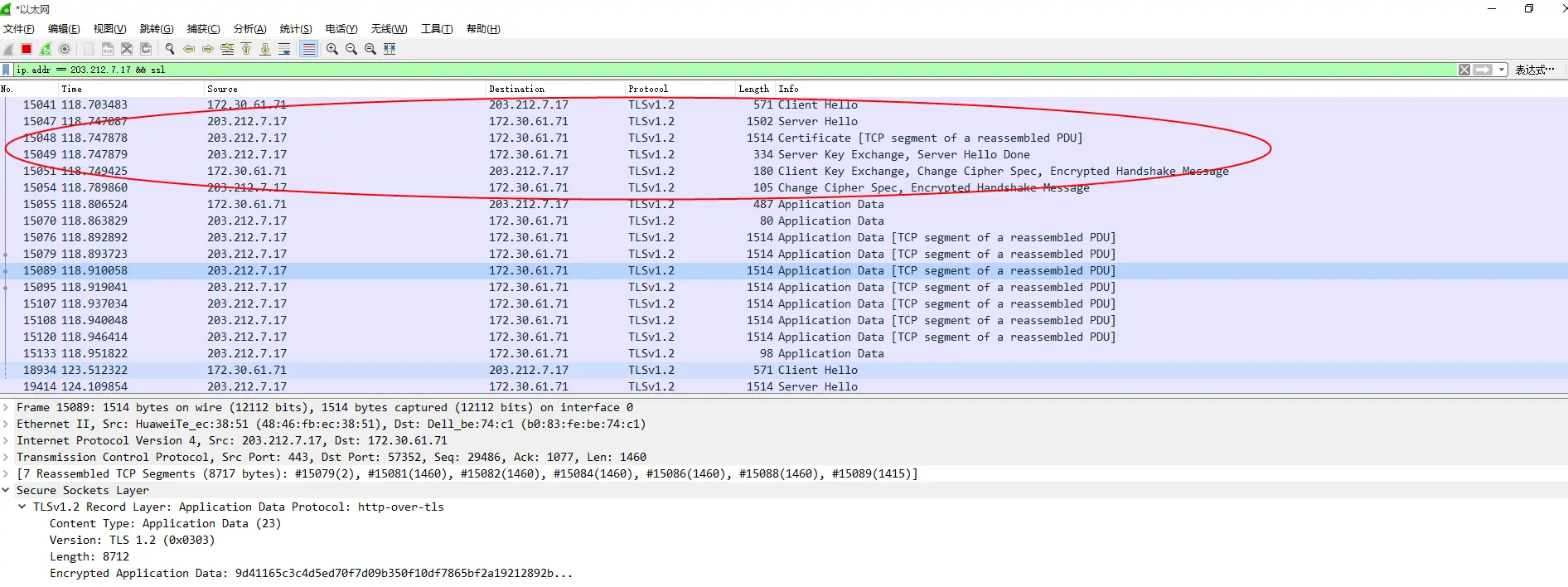Screen dimensions: 1568x587
Task: Toggle auto-scroll during live capture
Action: click(284, 49)
